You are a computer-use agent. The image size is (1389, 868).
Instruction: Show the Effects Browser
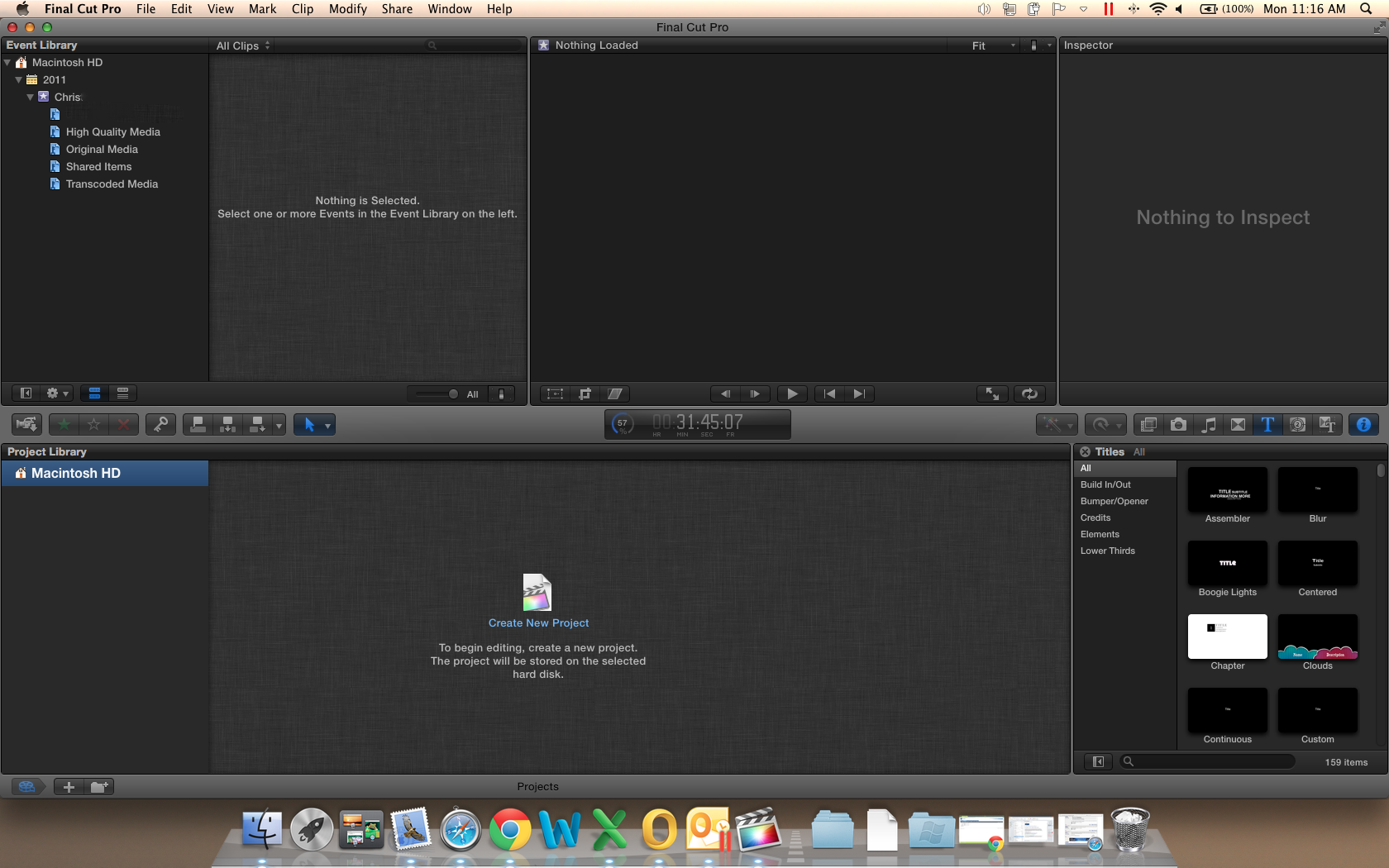(x=1148, y=424)
